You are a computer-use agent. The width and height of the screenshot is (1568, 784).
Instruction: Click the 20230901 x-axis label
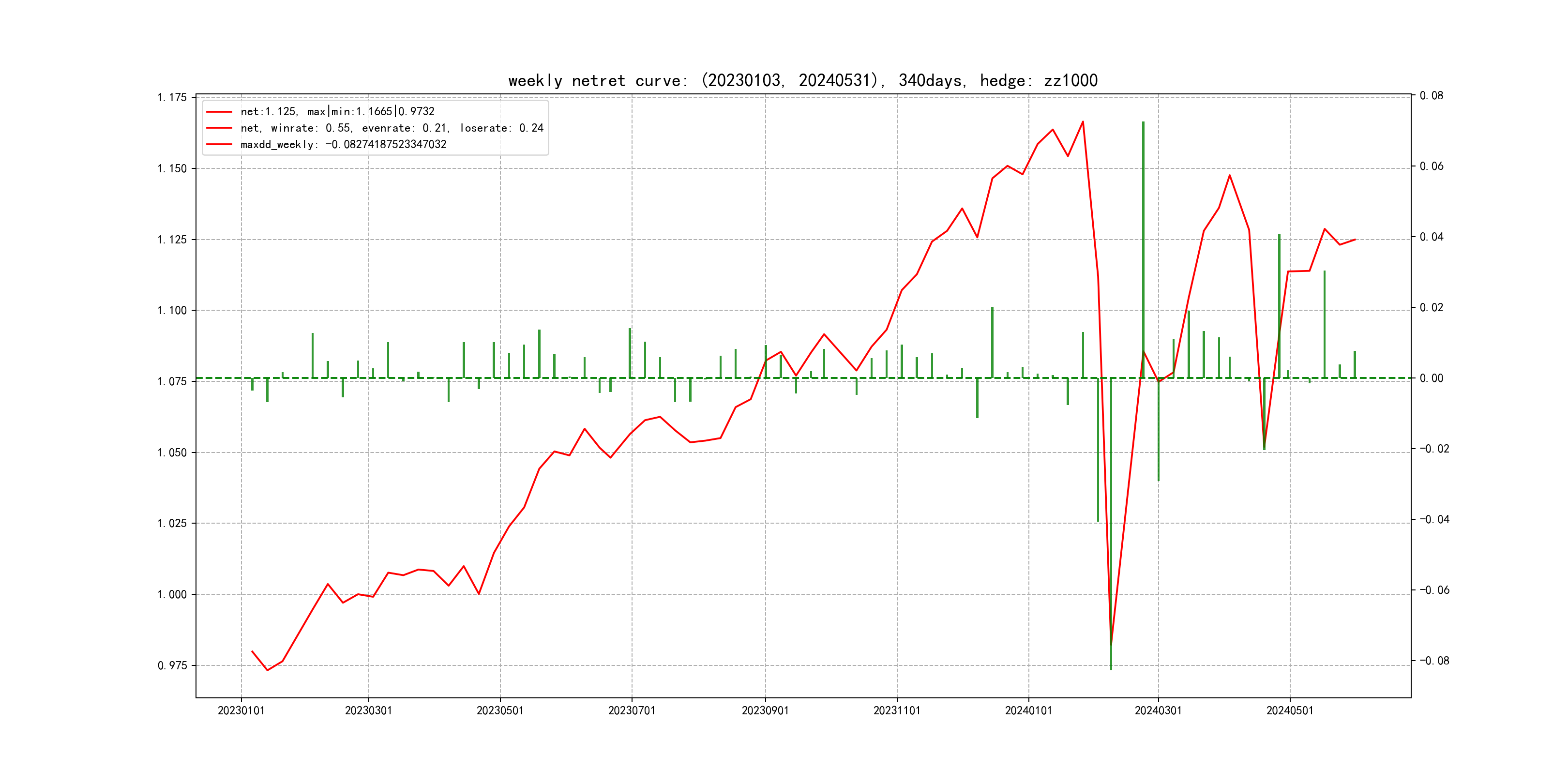click(765, 710)
